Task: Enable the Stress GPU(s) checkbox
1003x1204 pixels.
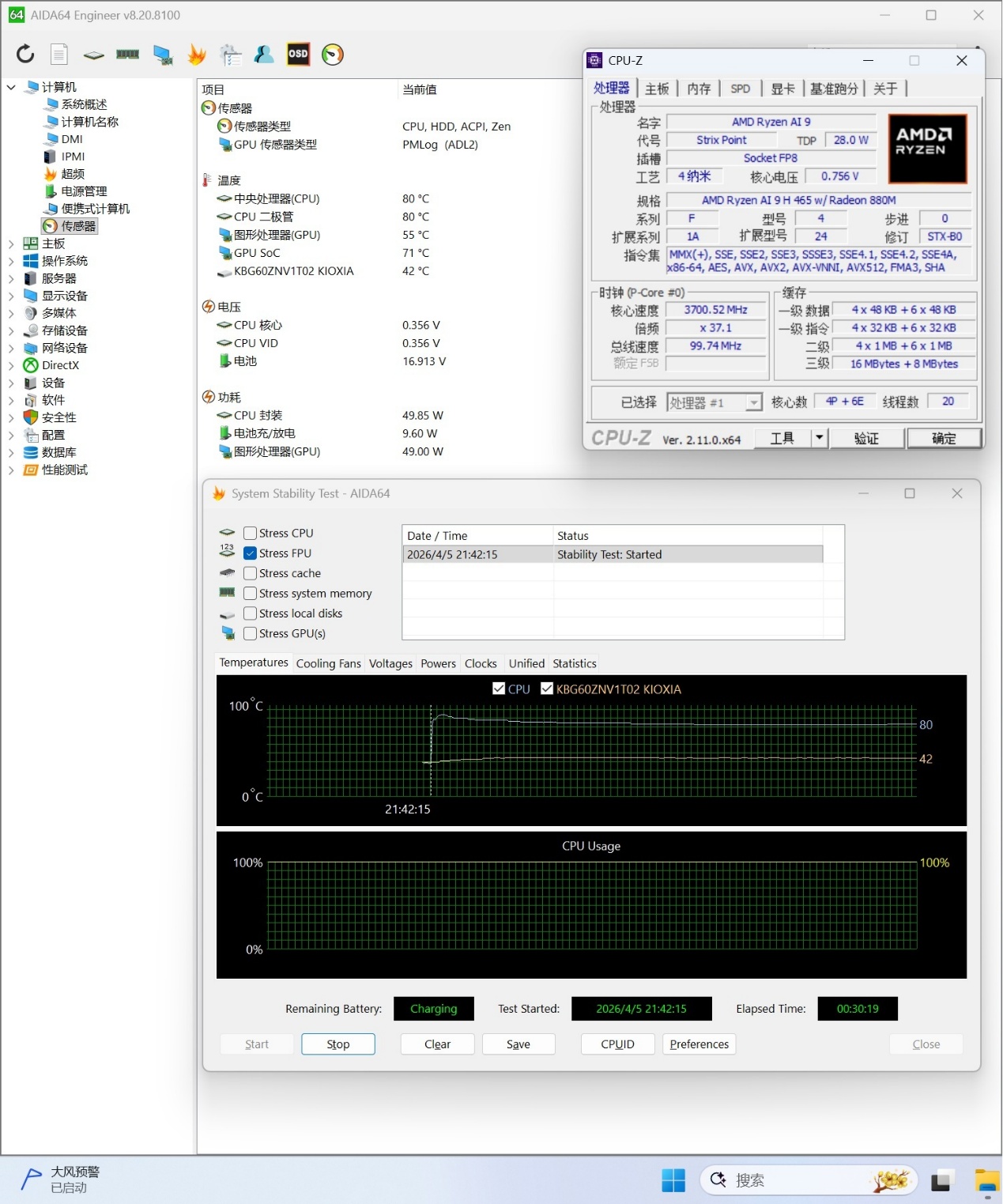Action: coord(250,633)
